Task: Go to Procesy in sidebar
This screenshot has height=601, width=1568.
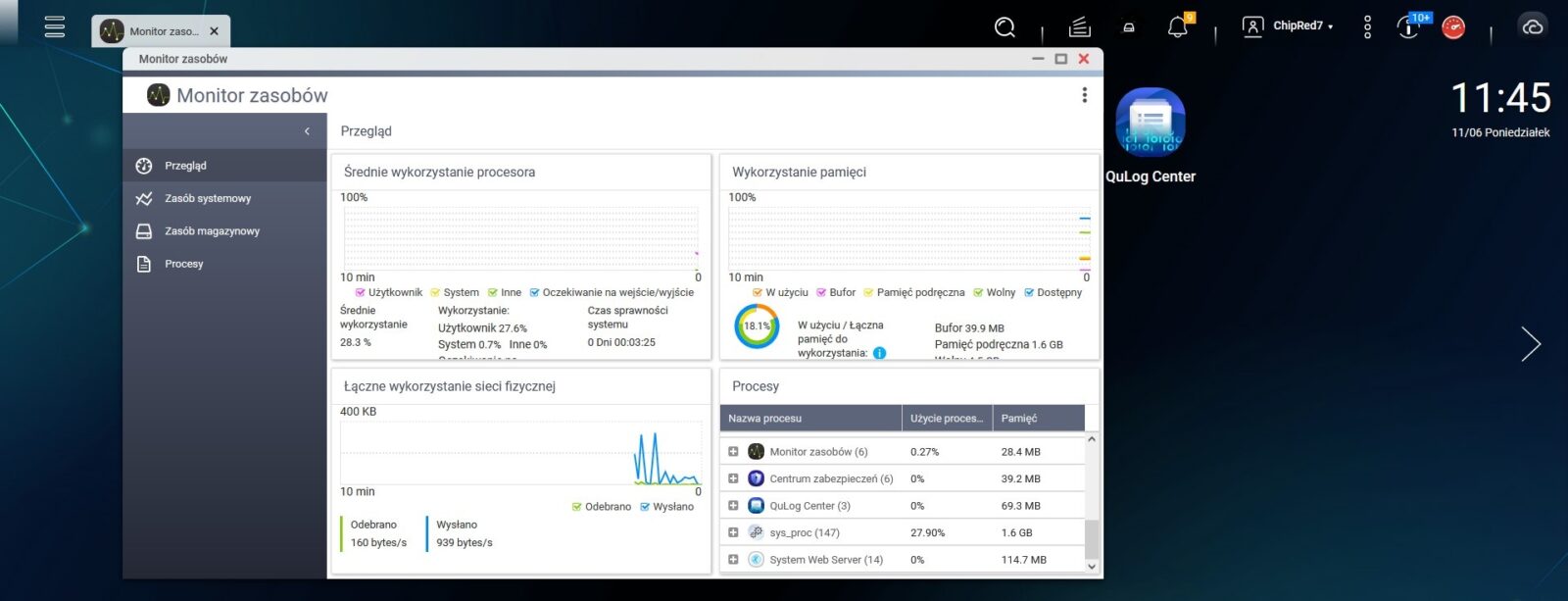Action: [184, 264]
